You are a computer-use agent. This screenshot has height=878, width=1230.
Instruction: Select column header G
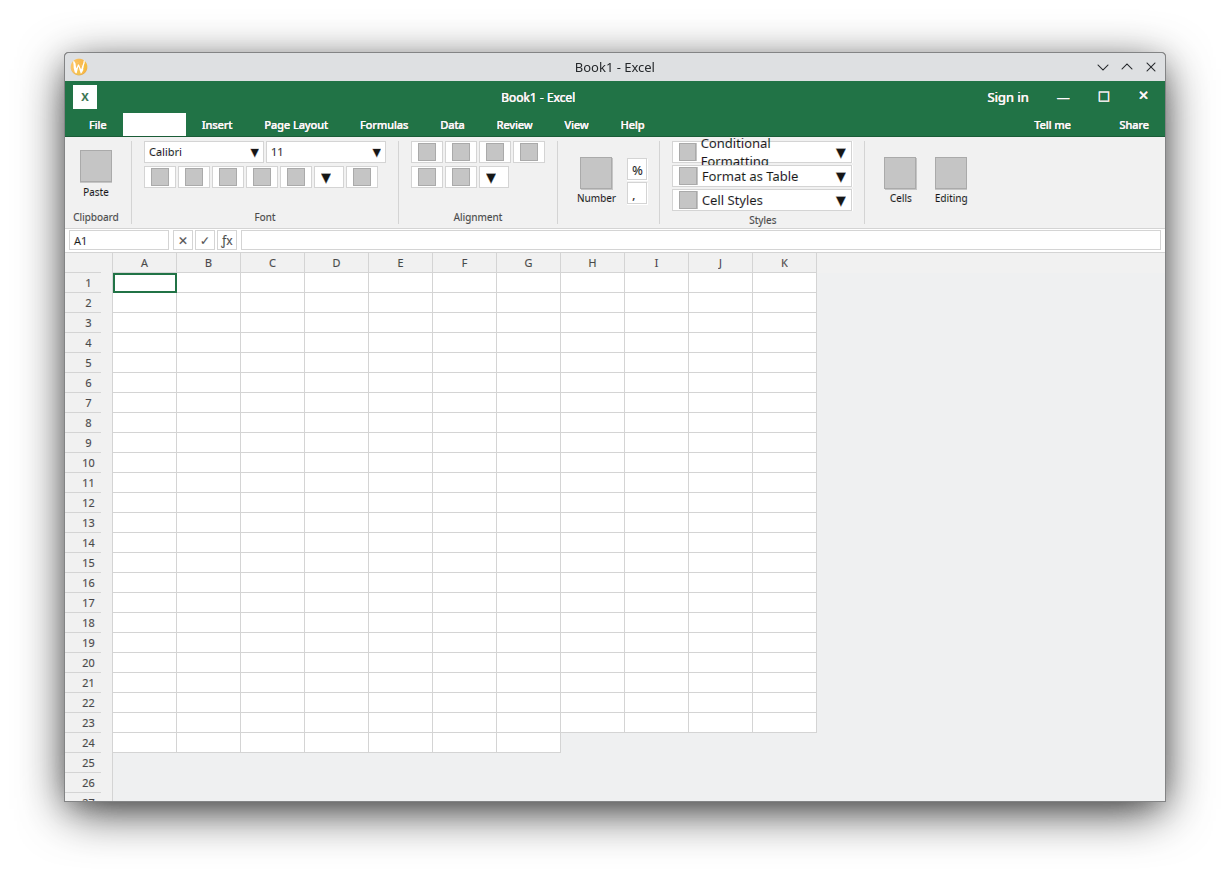pyautogui.click(x=529, y=263)
